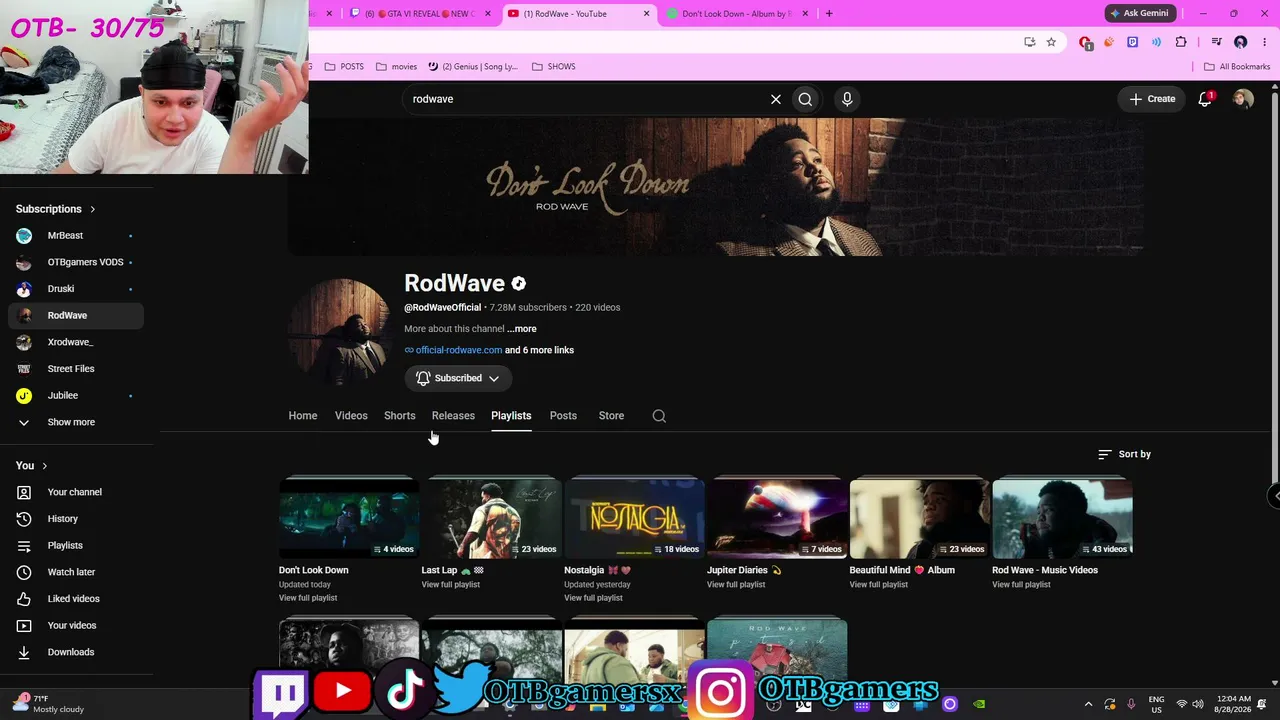This screenshot has width=1280, height=720.
Task: Open the 'and 6 more links' list
Action: pyautogui.click(x=539, y=350)
